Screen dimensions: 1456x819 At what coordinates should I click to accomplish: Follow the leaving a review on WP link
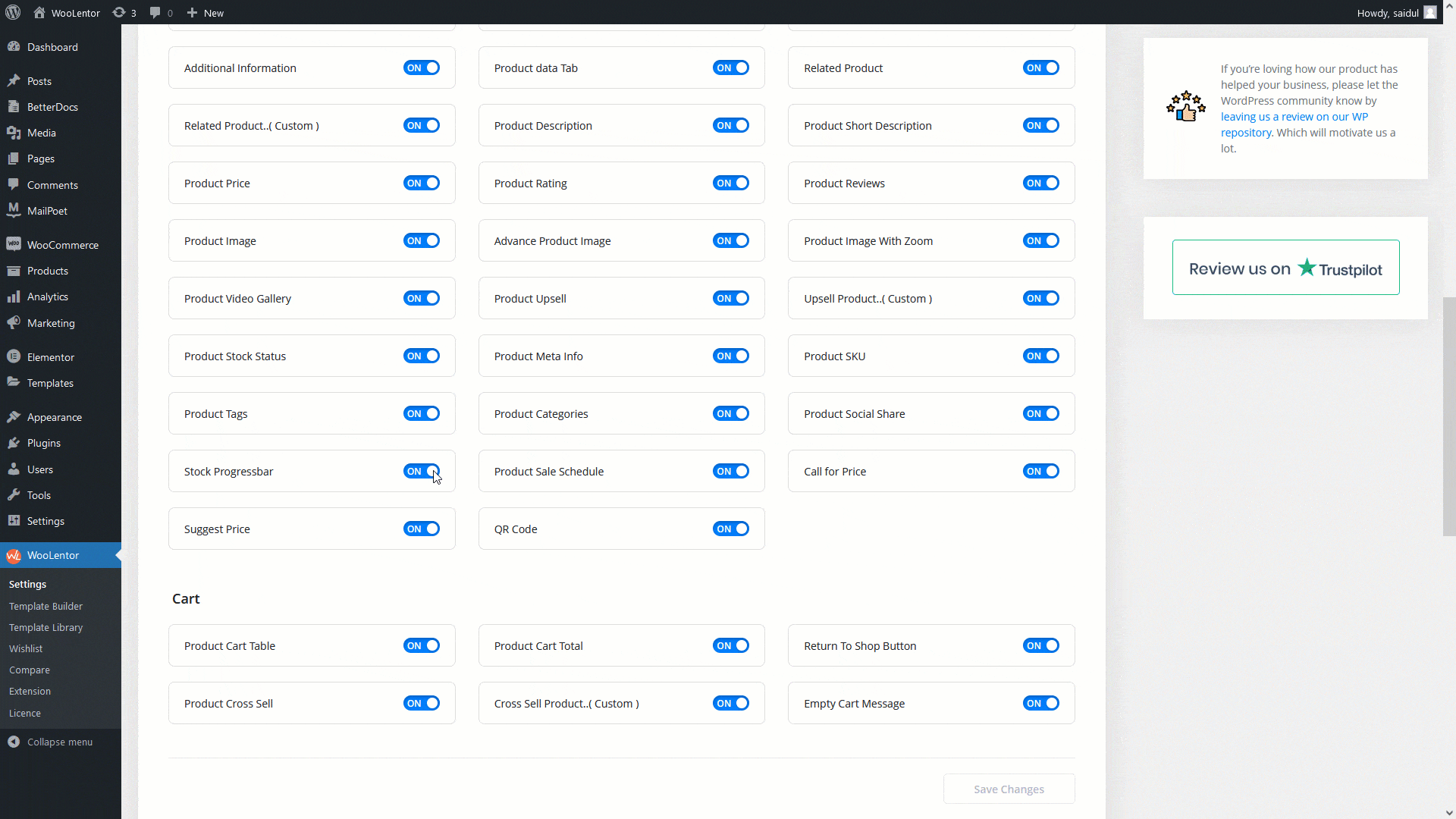(x=1294, y=117)
